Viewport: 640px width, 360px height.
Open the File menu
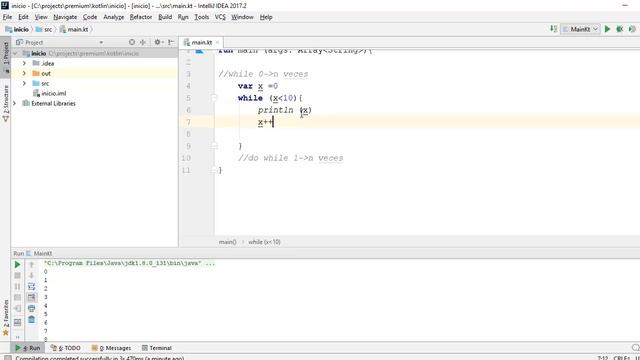(x=7, y=17)
